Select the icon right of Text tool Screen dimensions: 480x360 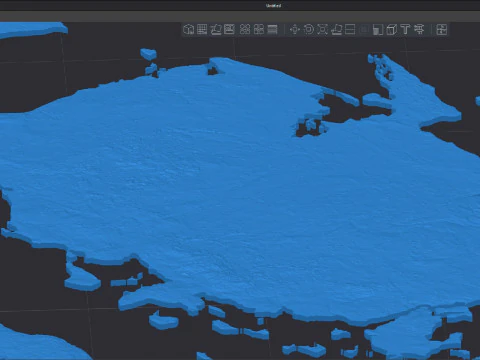point(419,29)
